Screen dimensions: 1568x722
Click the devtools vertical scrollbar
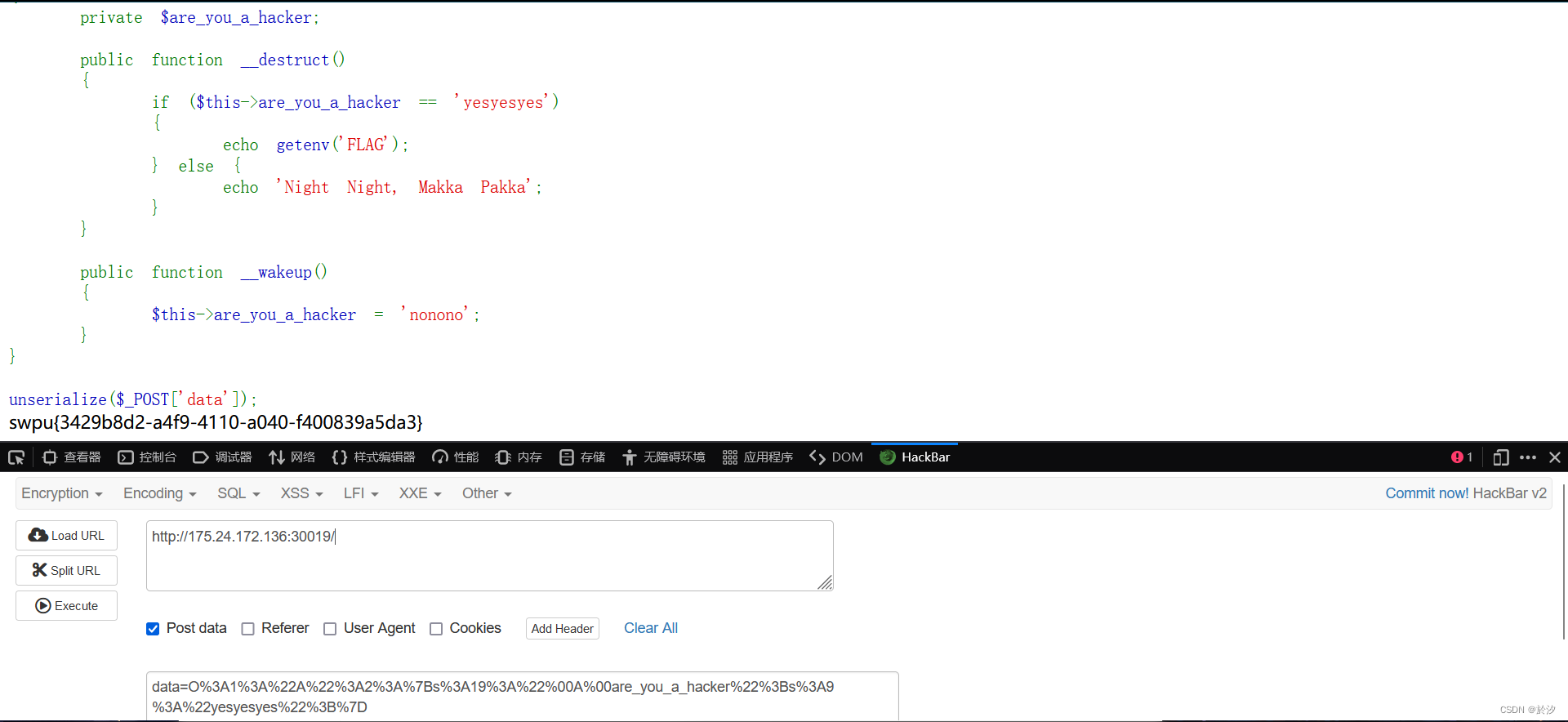[1563, 562]
